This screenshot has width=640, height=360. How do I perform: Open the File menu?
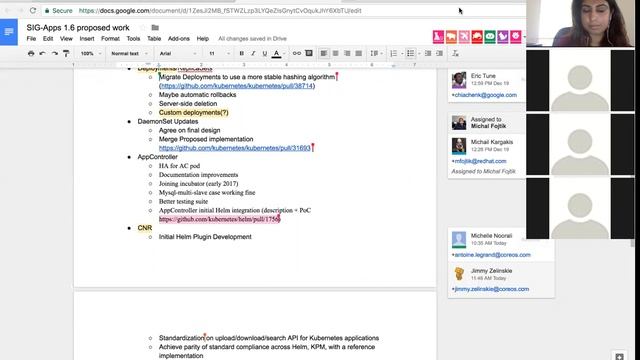31,39
